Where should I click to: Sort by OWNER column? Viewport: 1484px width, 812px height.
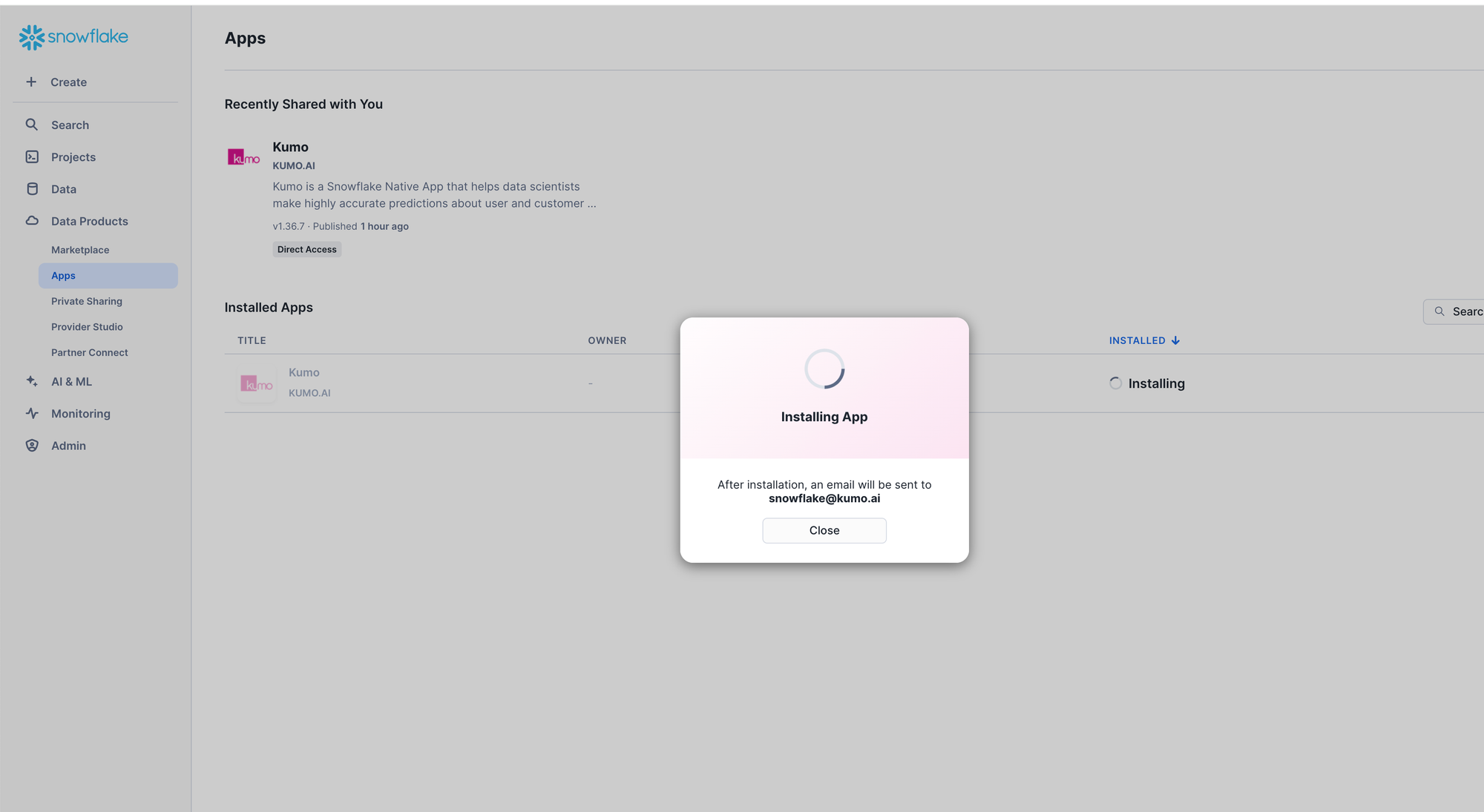click(607, 340)
